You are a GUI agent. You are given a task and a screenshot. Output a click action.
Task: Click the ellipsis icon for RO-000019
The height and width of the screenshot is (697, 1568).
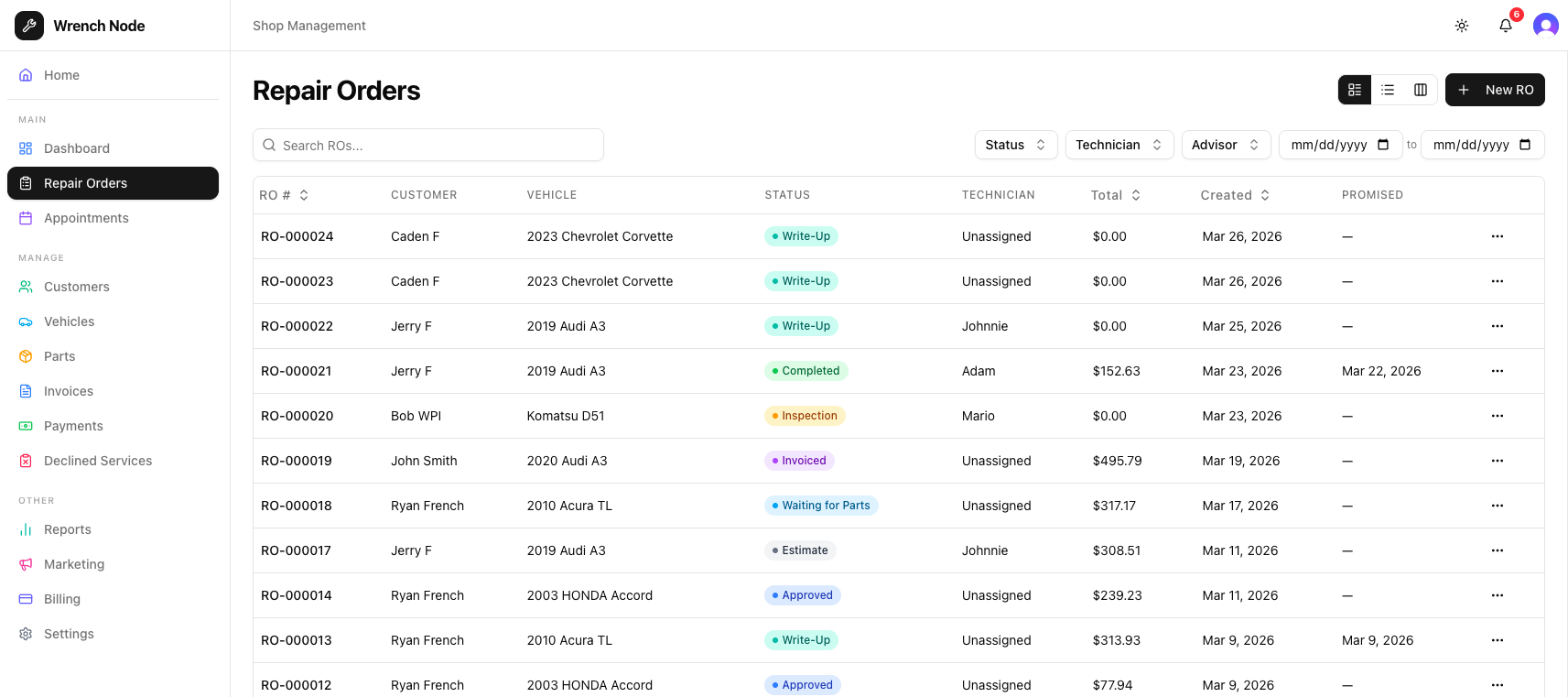1498,461
